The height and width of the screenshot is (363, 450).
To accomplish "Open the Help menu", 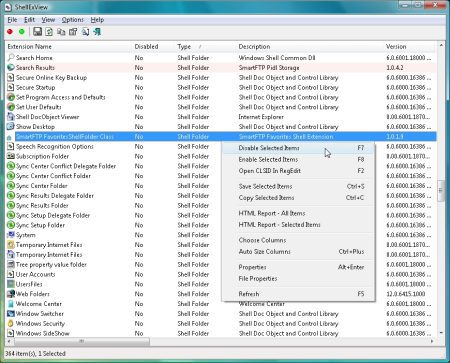I will 97,20.
